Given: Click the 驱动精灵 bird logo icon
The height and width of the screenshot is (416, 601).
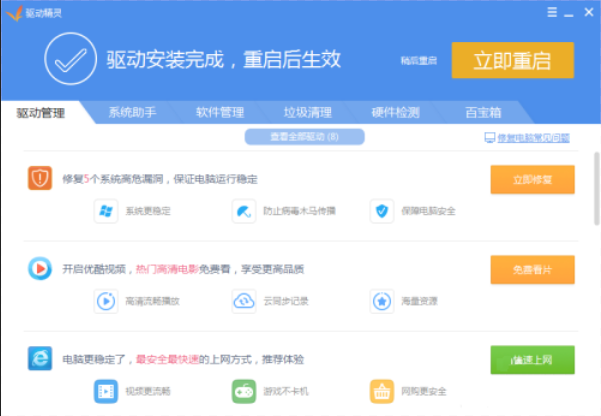Looking at the screenshot, I should (14, 13).
